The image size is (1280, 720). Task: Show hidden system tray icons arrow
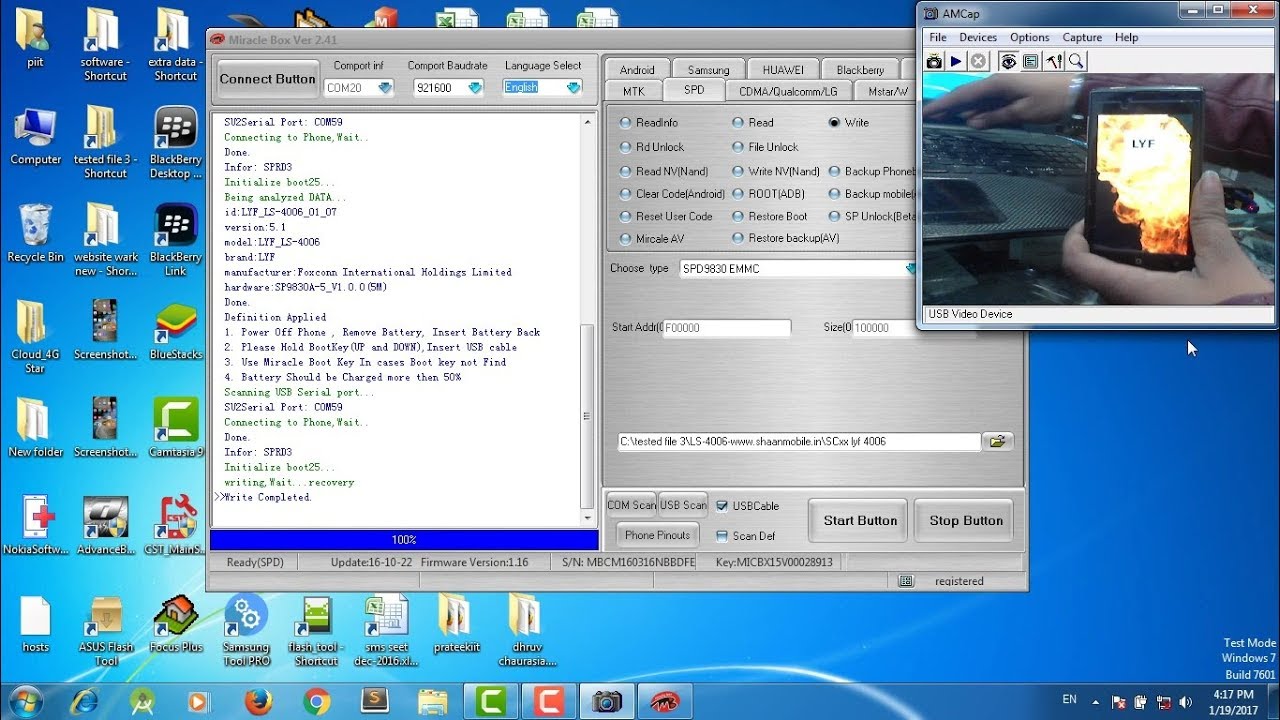pyautogui.click(x=1095, y=701)
